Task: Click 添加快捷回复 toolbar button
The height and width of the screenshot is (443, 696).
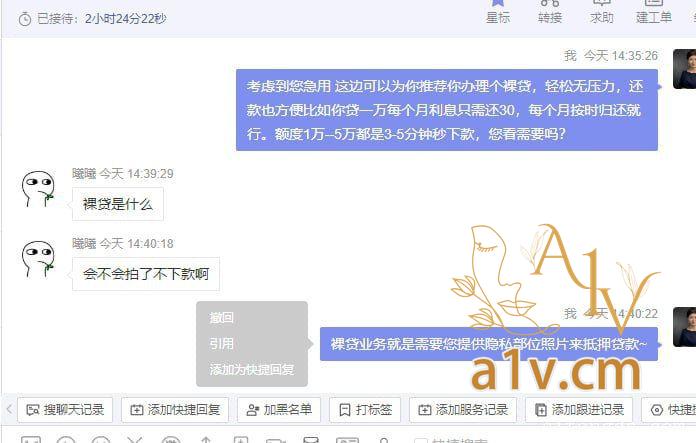Action: [x=175, y=410]
